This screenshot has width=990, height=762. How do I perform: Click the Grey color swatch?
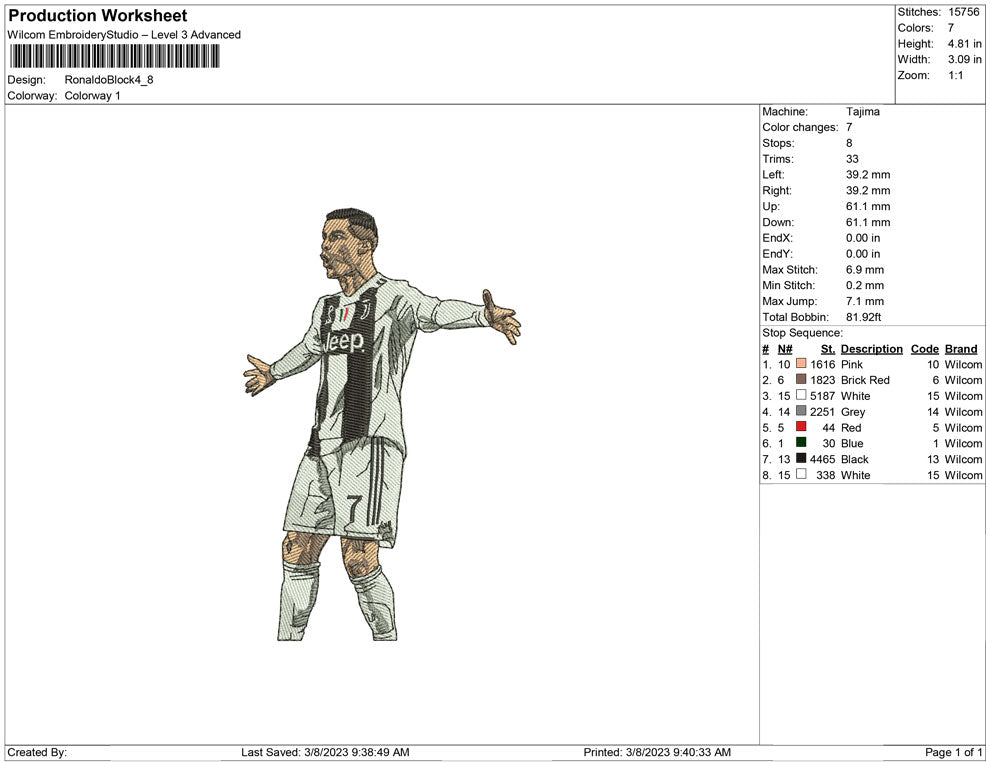(801, 411)
